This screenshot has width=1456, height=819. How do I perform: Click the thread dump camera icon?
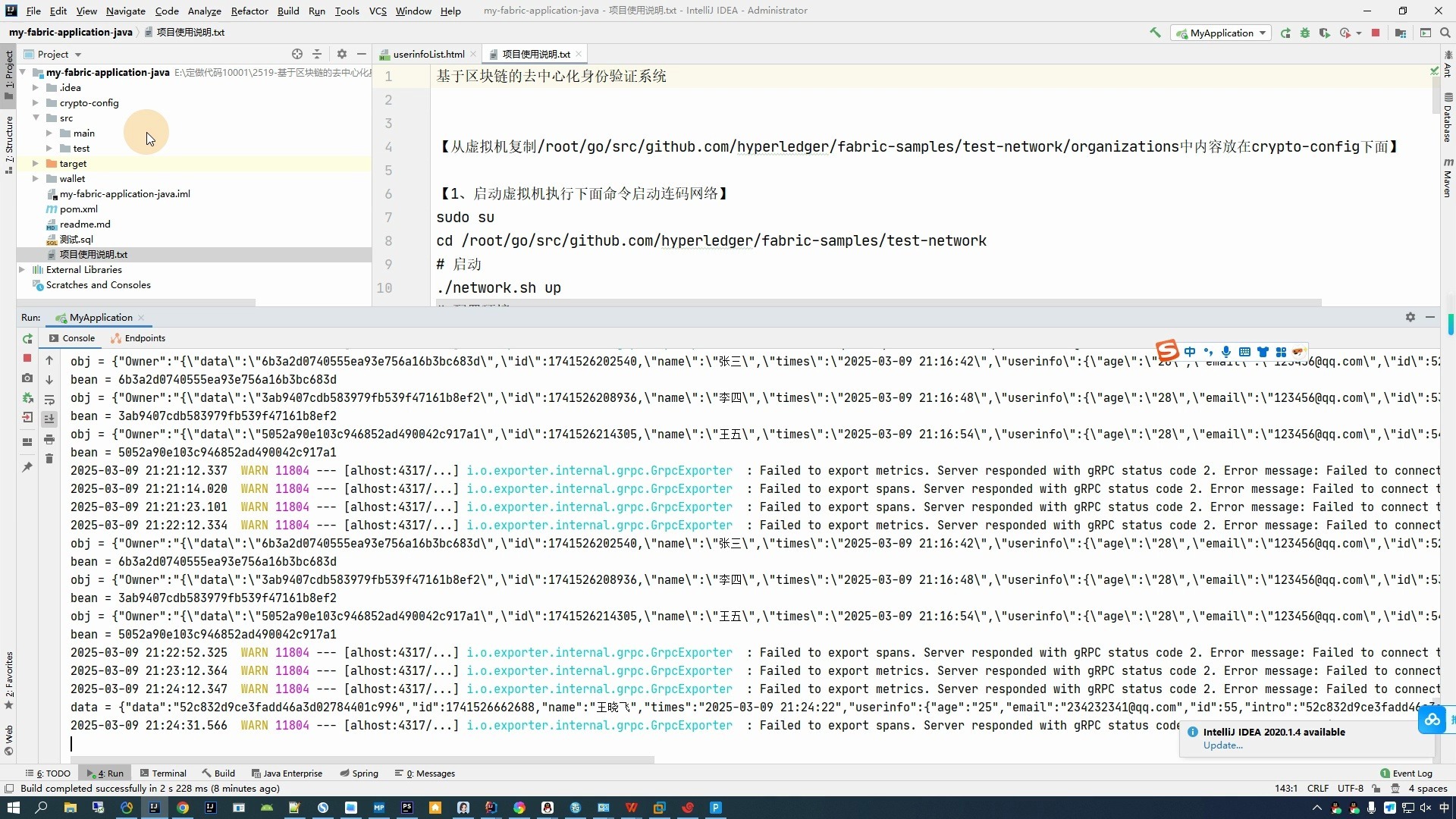pos(27,378)
